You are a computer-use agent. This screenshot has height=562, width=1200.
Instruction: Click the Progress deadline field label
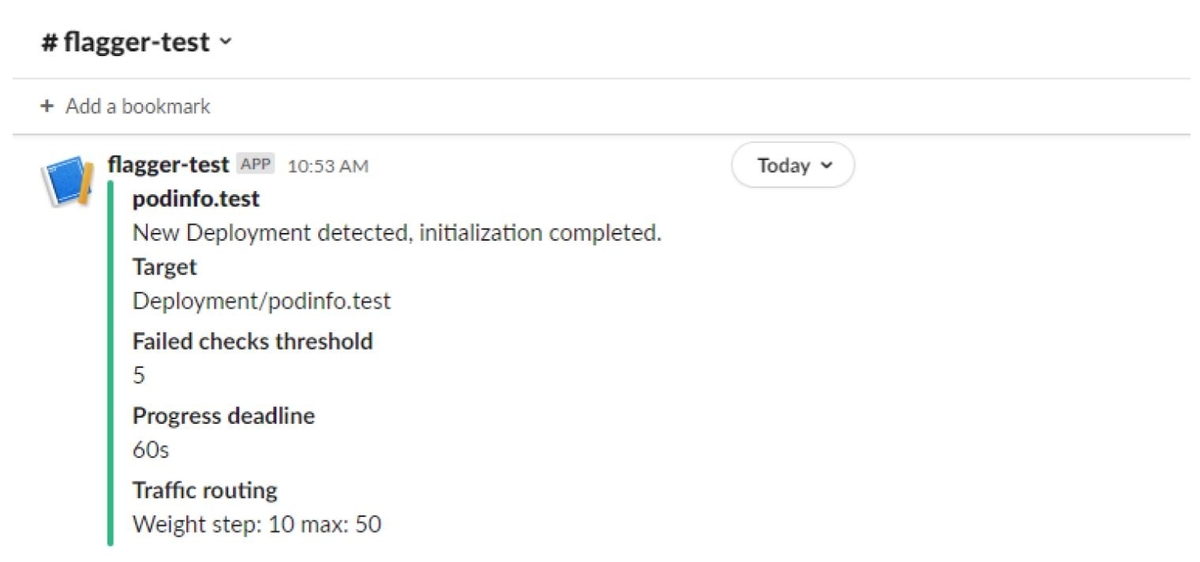pos(223,416)
